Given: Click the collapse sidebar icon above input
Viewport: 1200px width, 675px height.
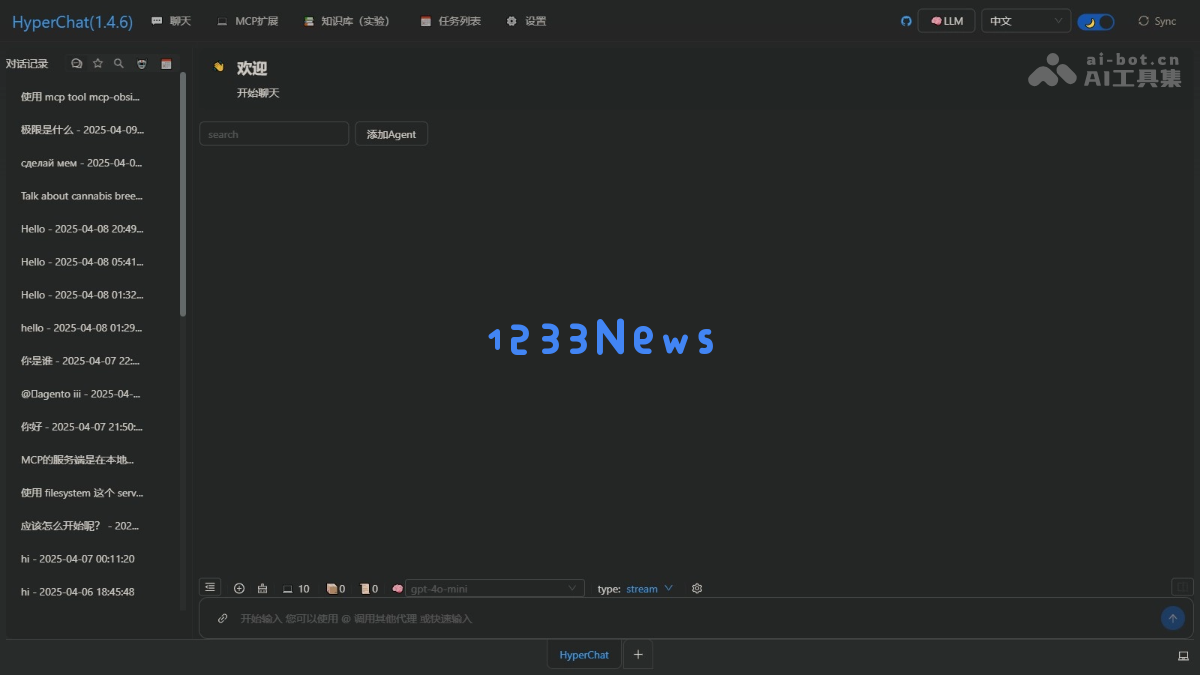Looking at the screenshot, I should 210,588.
